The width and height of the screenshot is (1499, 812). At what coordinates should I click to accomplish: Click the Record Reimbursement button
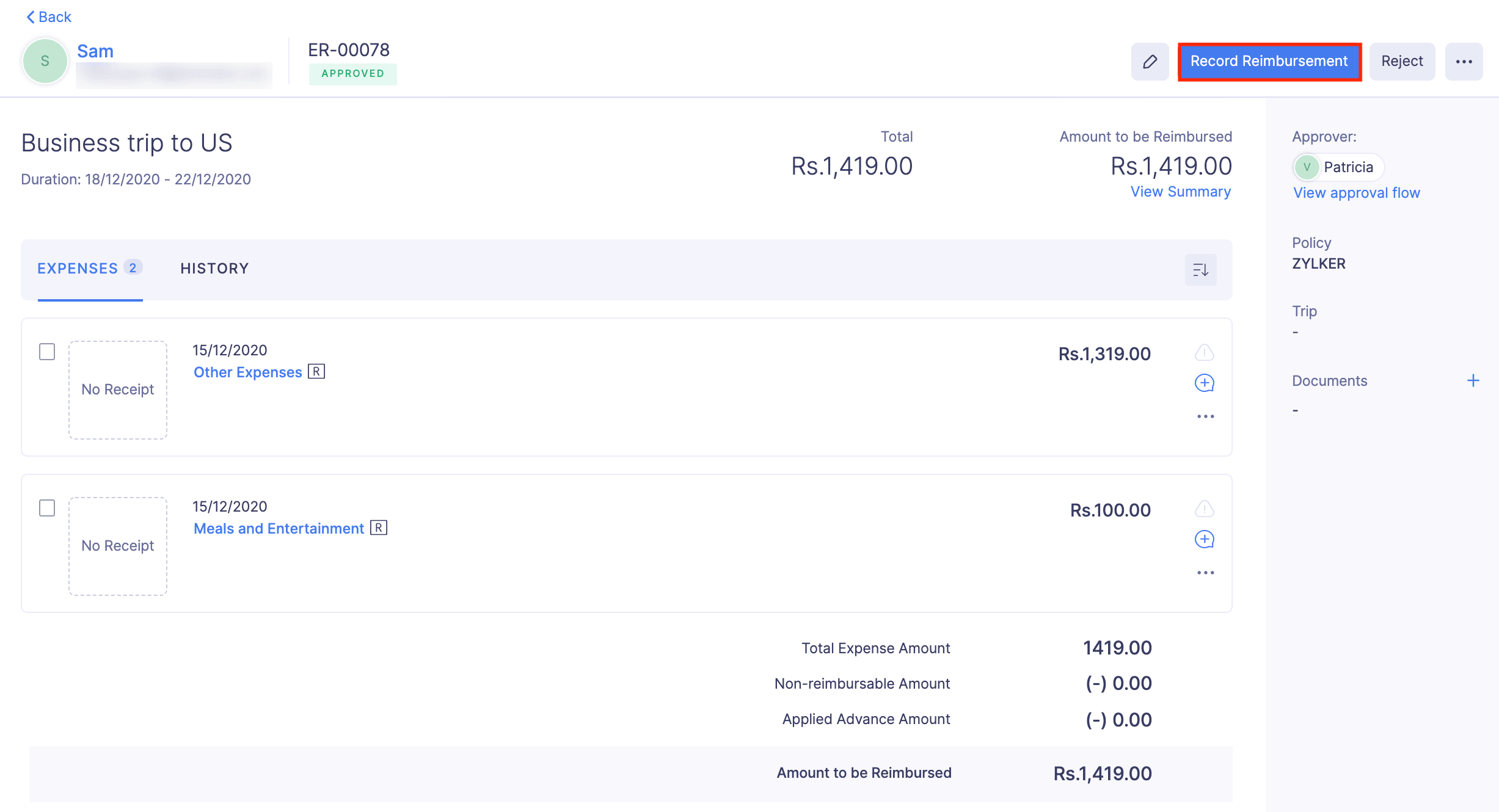pyautogui.click(x=1269, y=61)
